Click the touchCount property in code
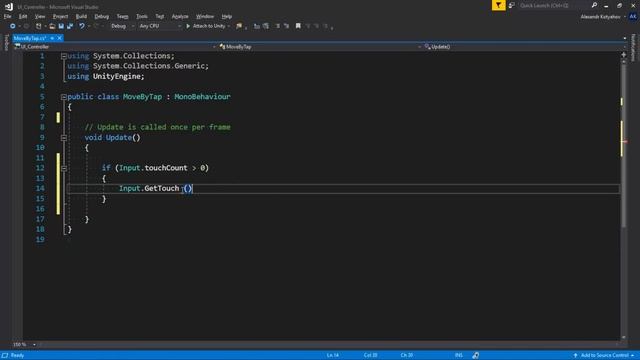Screen dimensions: 640x360 [x=166, y=168]
